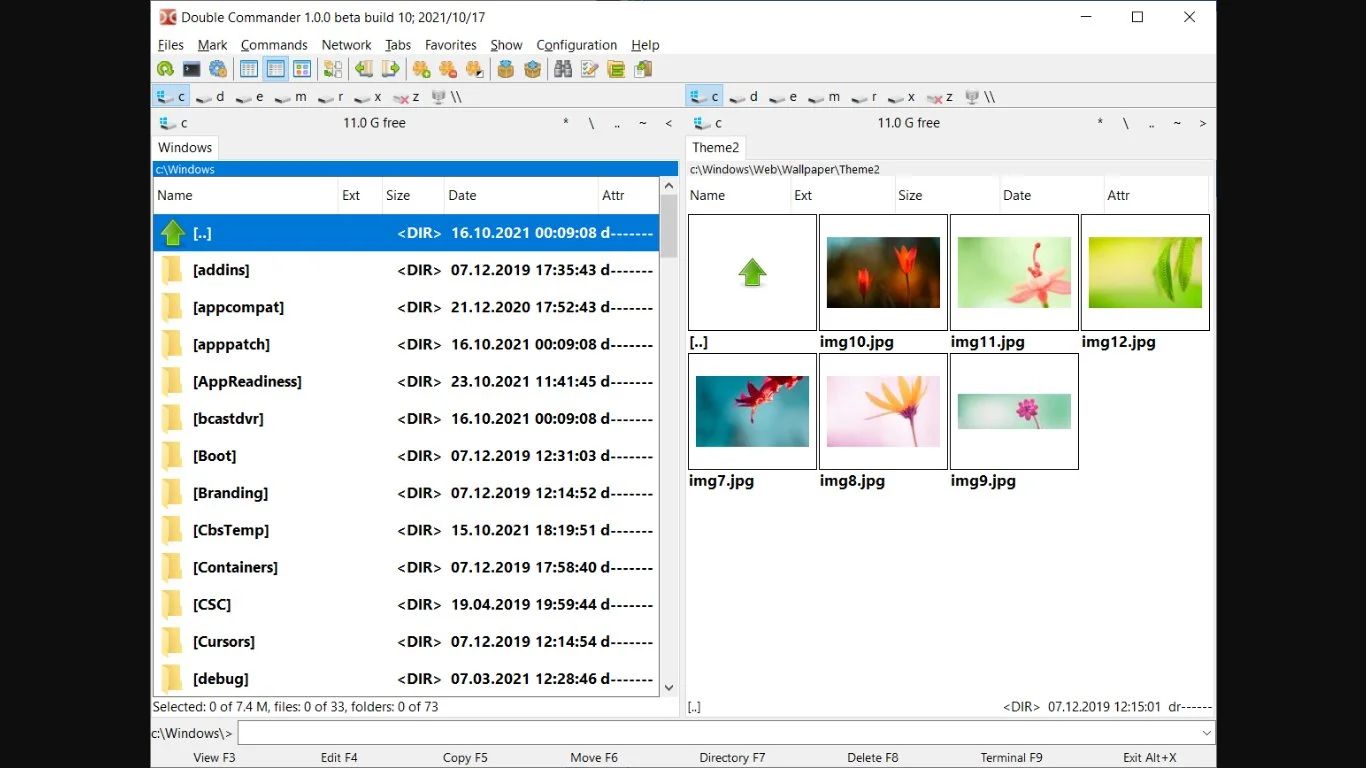This screenshot has width=1366, height=768.
Task: Click the Pack files box icon
Action: [506, 69]
